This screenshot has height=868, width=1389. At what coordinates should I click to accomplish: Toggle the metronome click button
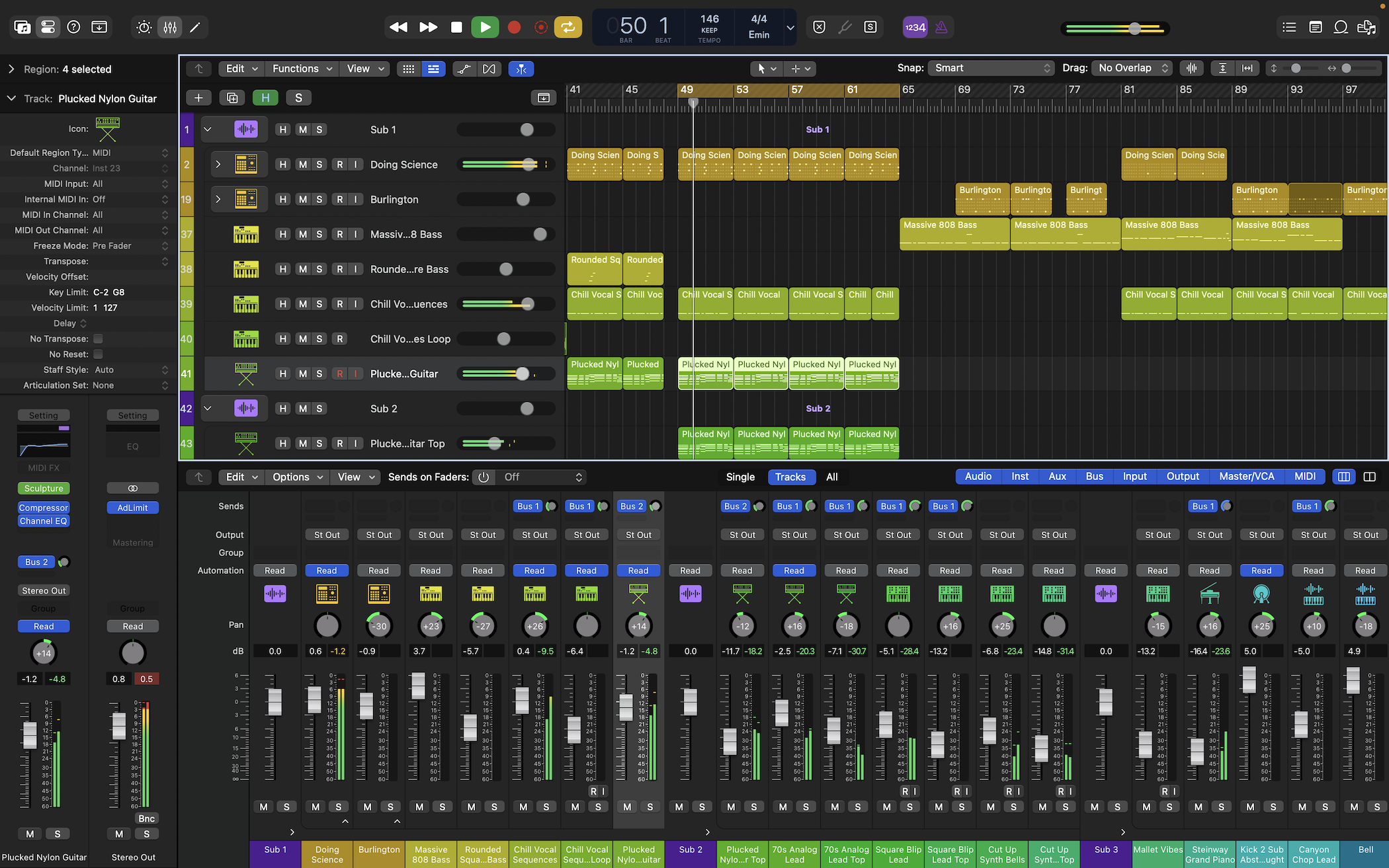(x=941, y=27)
